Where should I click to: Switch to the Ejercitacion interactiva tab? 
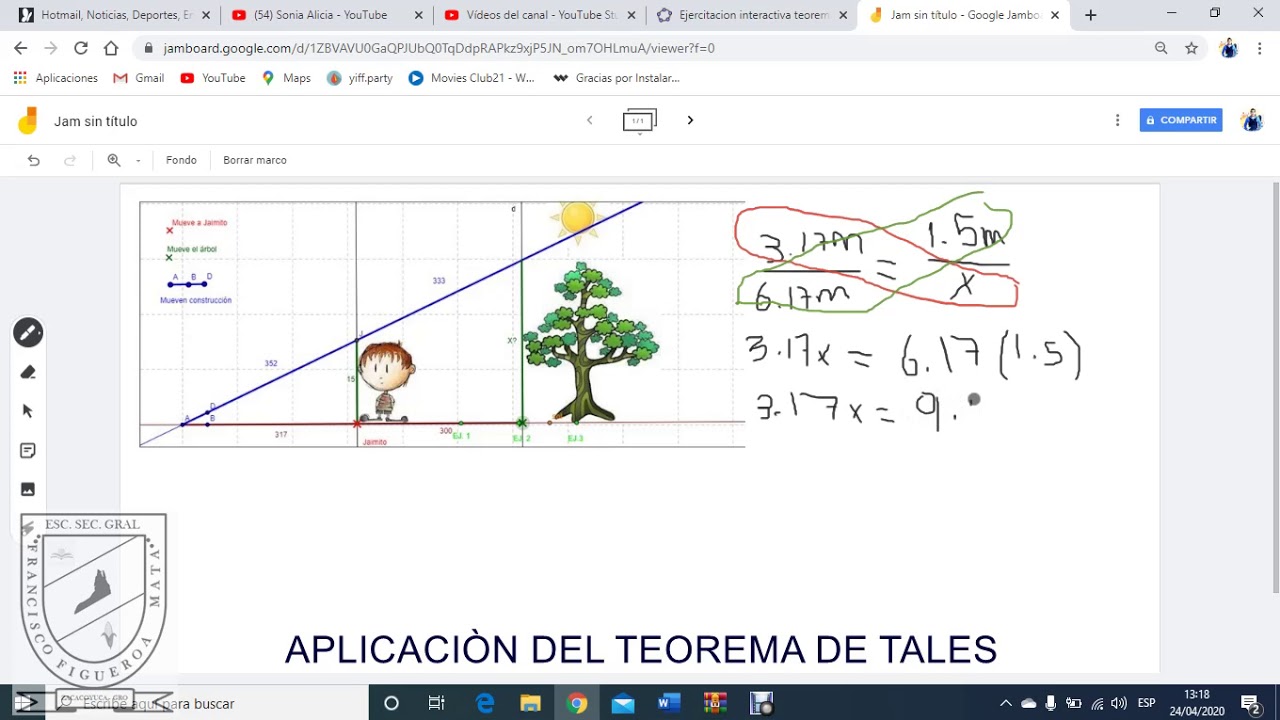pyautogui.click(x=751, y=15)
